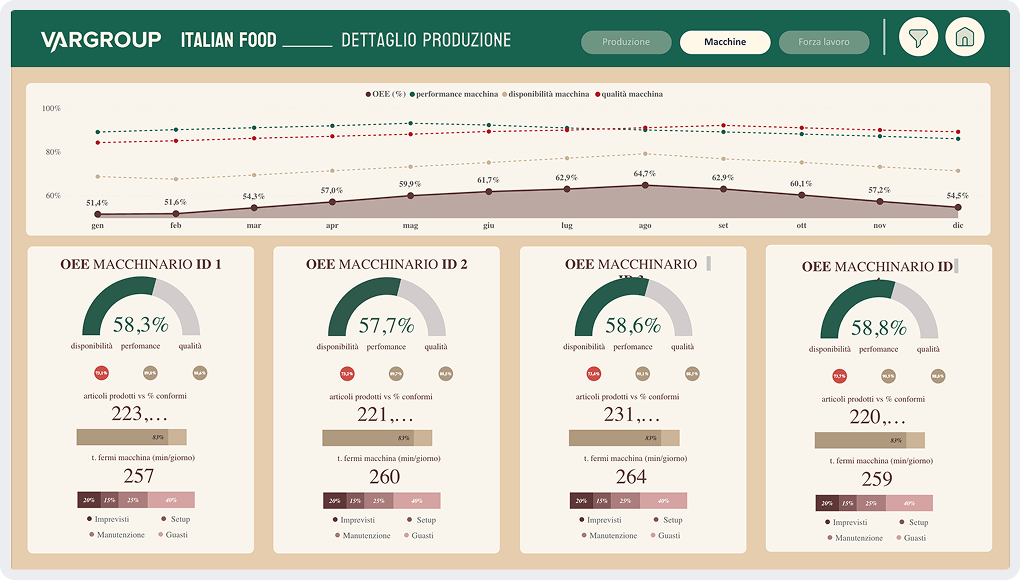
Task: Click the 40% segment of the fermi macchina bar
Action: pyautogui.click(x=171, y=500)
